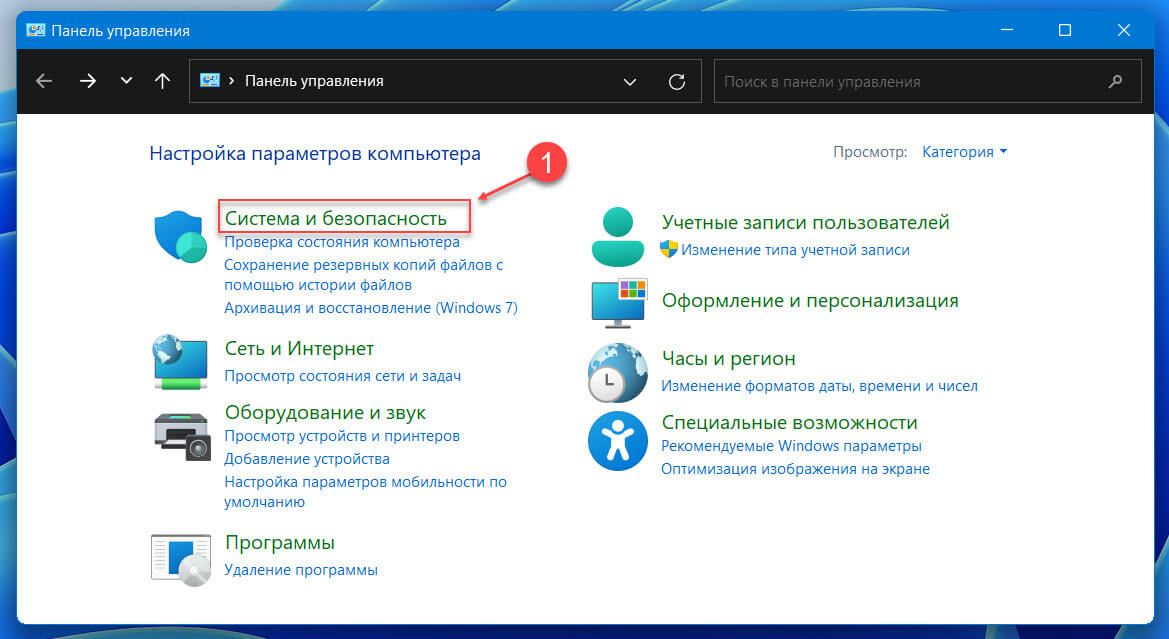
Task: Open Проверка состояния компьютера link
Action: click(342, 242)
